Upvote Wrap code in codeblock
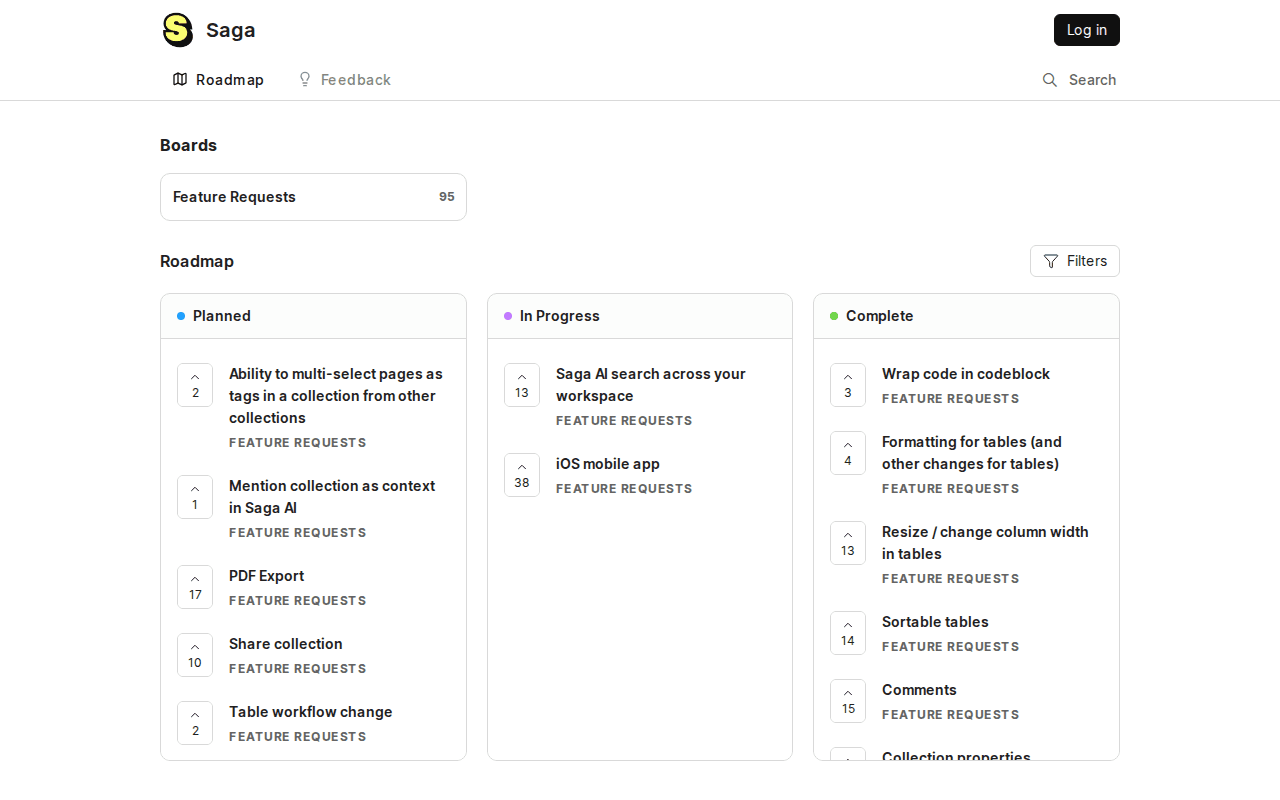Image resolution: width=1280 pixels, height=800 pixels. click(848, 385)
